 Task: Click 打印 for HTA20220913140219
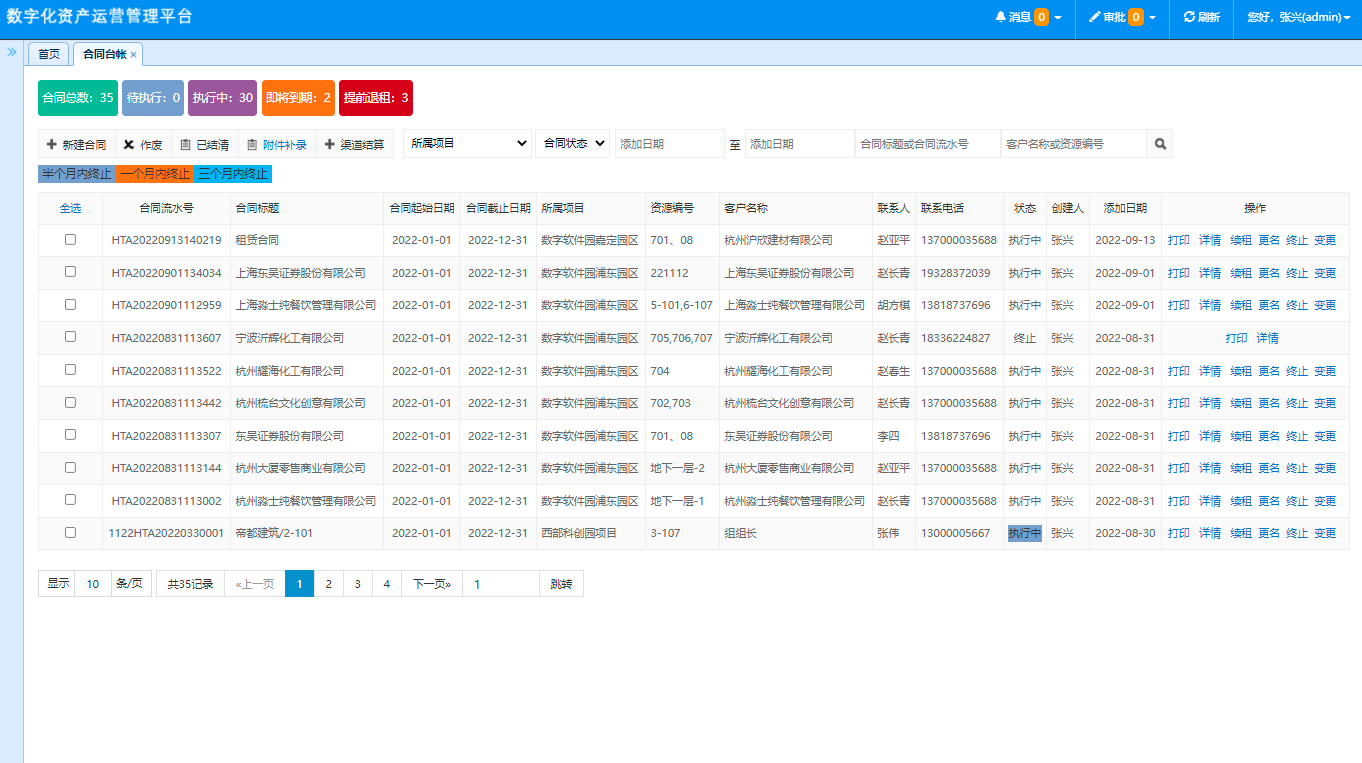click(1179, 240)
